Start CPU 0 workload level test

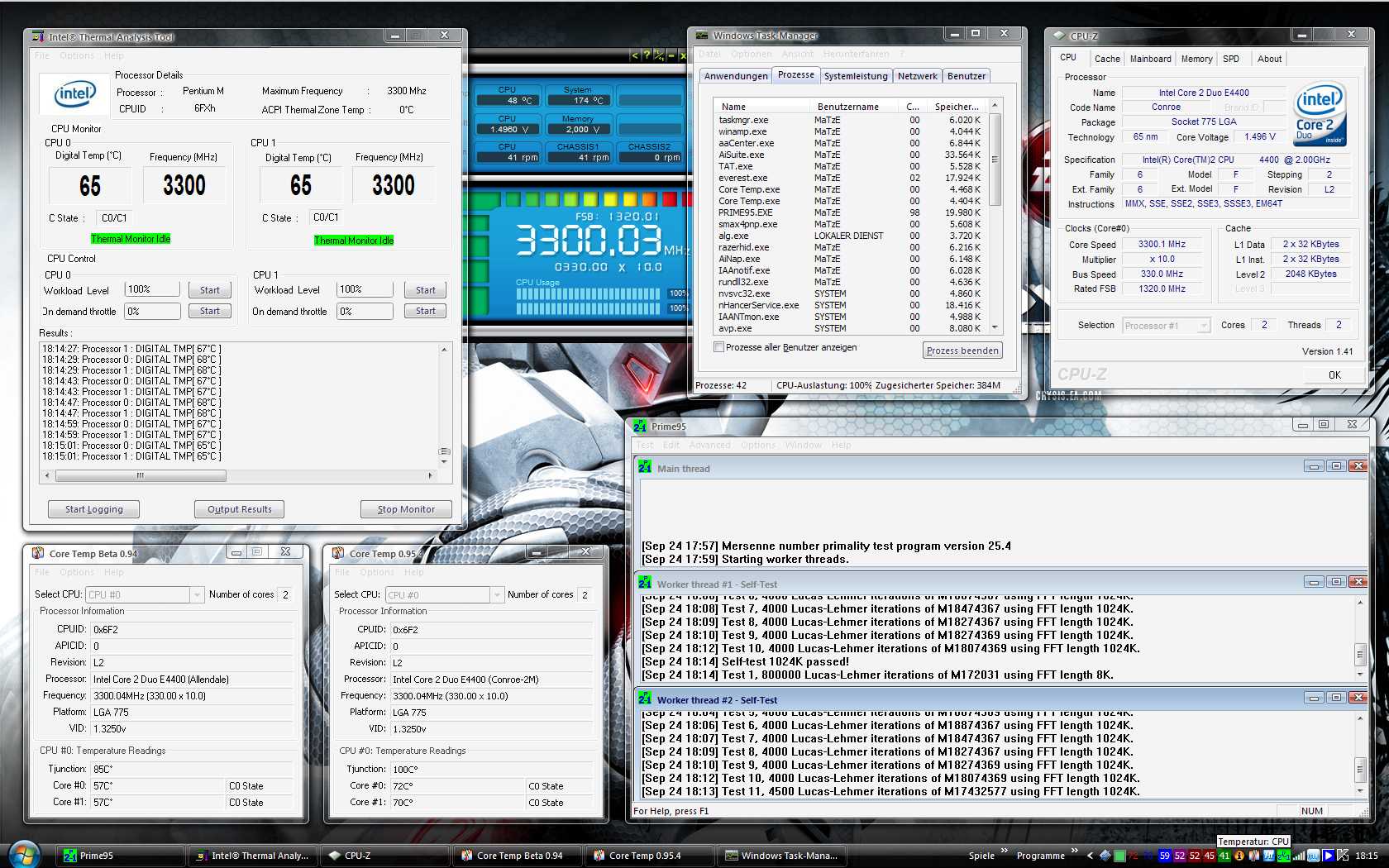(x=210, y=290)
